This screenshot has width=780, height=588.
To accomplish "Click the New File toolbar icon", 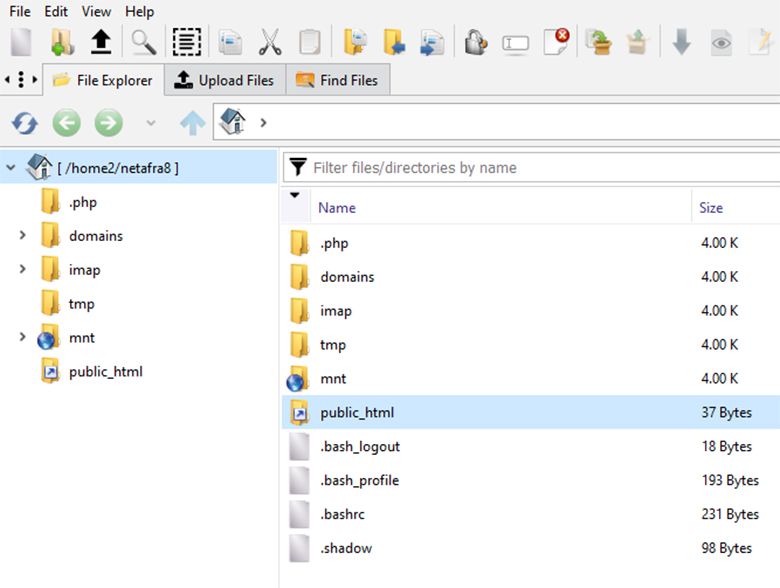I will (x=21, y=42).
